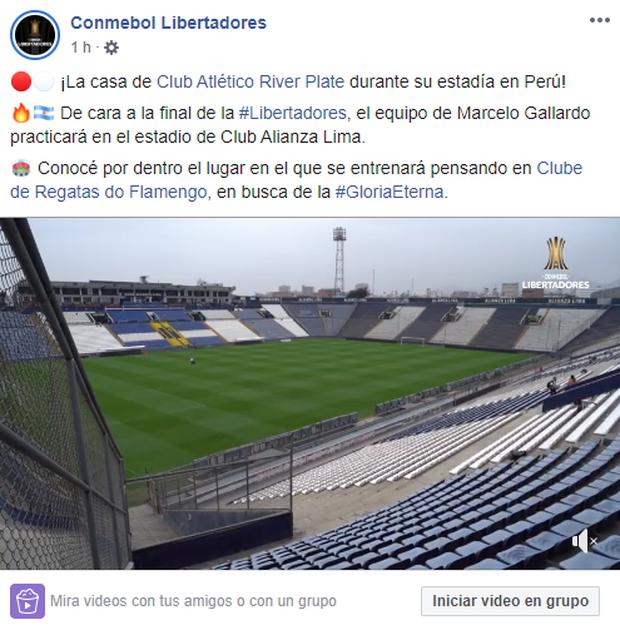
Task: Open the three-dot post options menu
Action: (x=599, y=20)
